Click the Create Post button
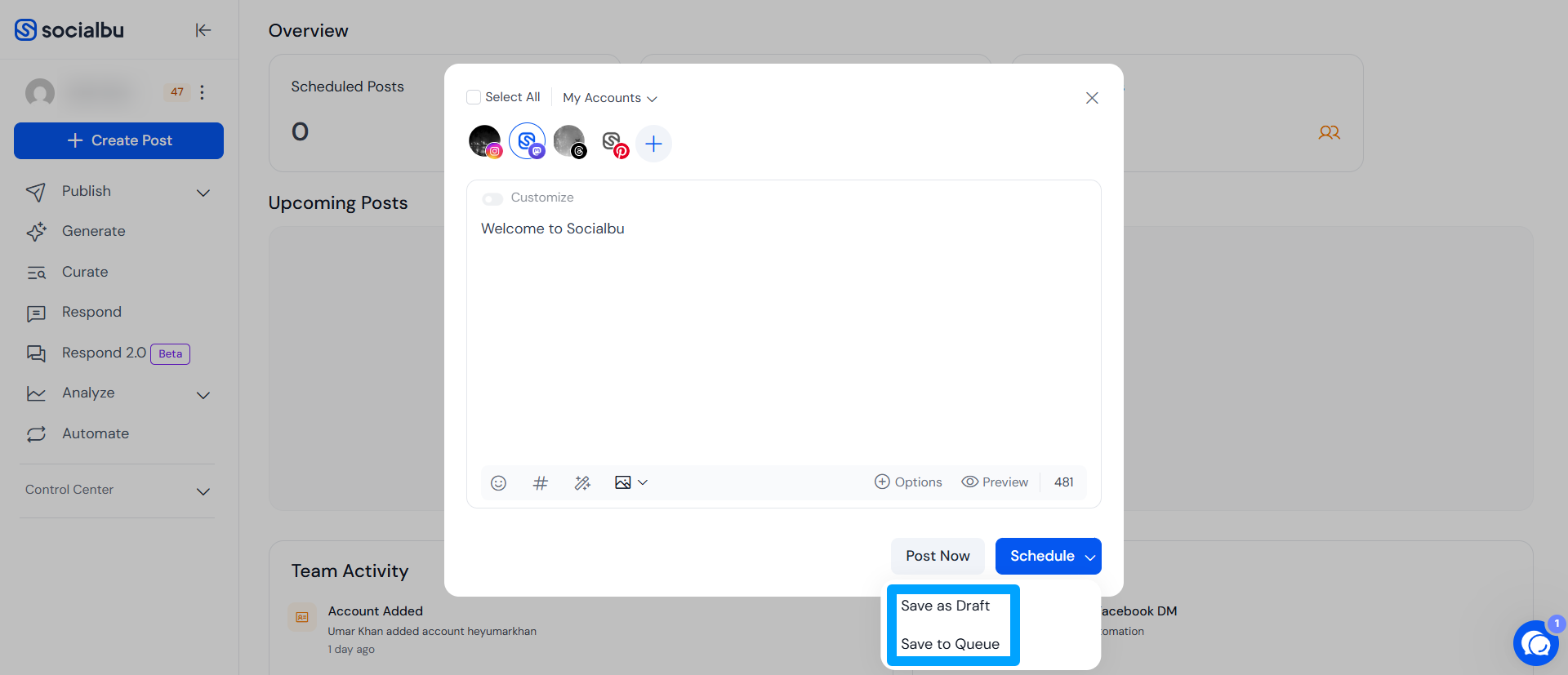The width and height of the screenshot is (1568, 675). coord(118,140)
